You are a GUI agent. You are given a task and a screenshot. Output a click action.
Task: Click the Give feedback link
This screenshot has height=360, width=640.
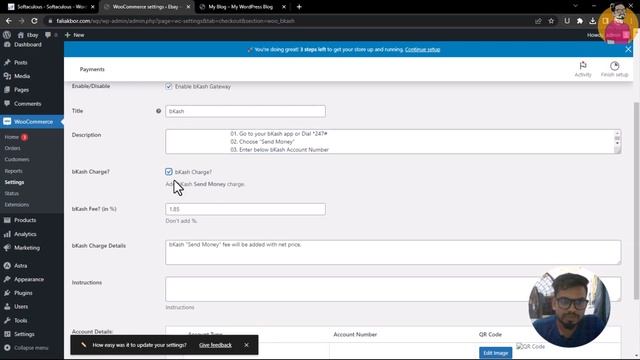click(215, 345)
